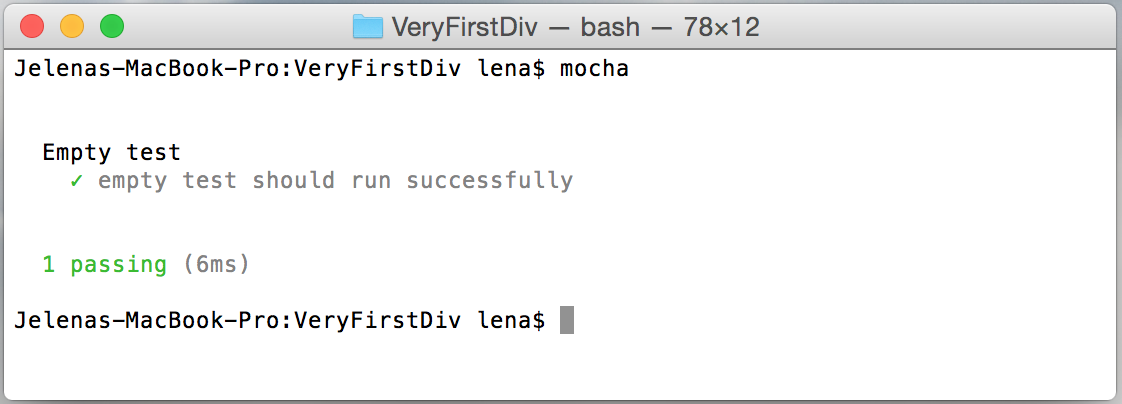The width and height of the screenshot is (1122, 404).
Task: Click the '(6ms)' duration text
Action: pos(216,265)
